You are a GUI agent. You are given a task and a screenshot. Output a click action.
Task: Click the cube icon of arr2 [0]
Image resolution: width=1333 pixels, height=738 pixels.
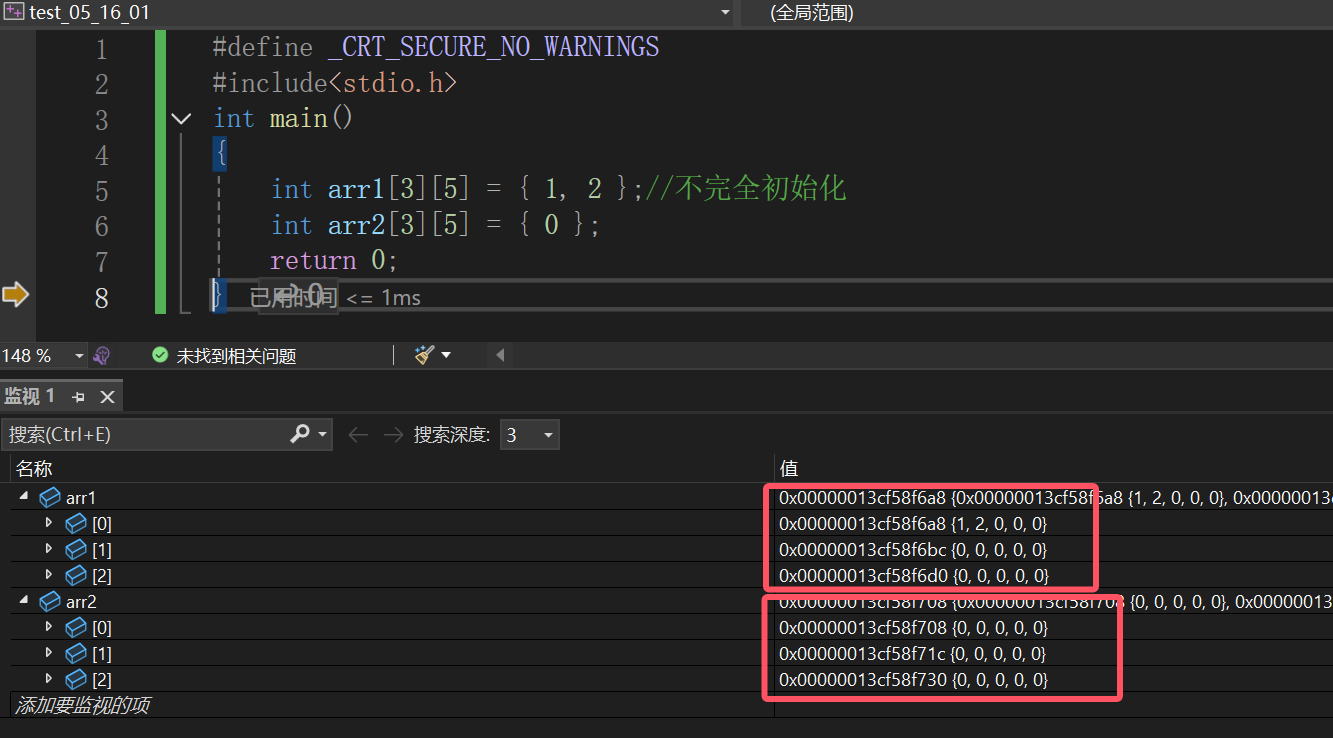(x=76, y=627)
